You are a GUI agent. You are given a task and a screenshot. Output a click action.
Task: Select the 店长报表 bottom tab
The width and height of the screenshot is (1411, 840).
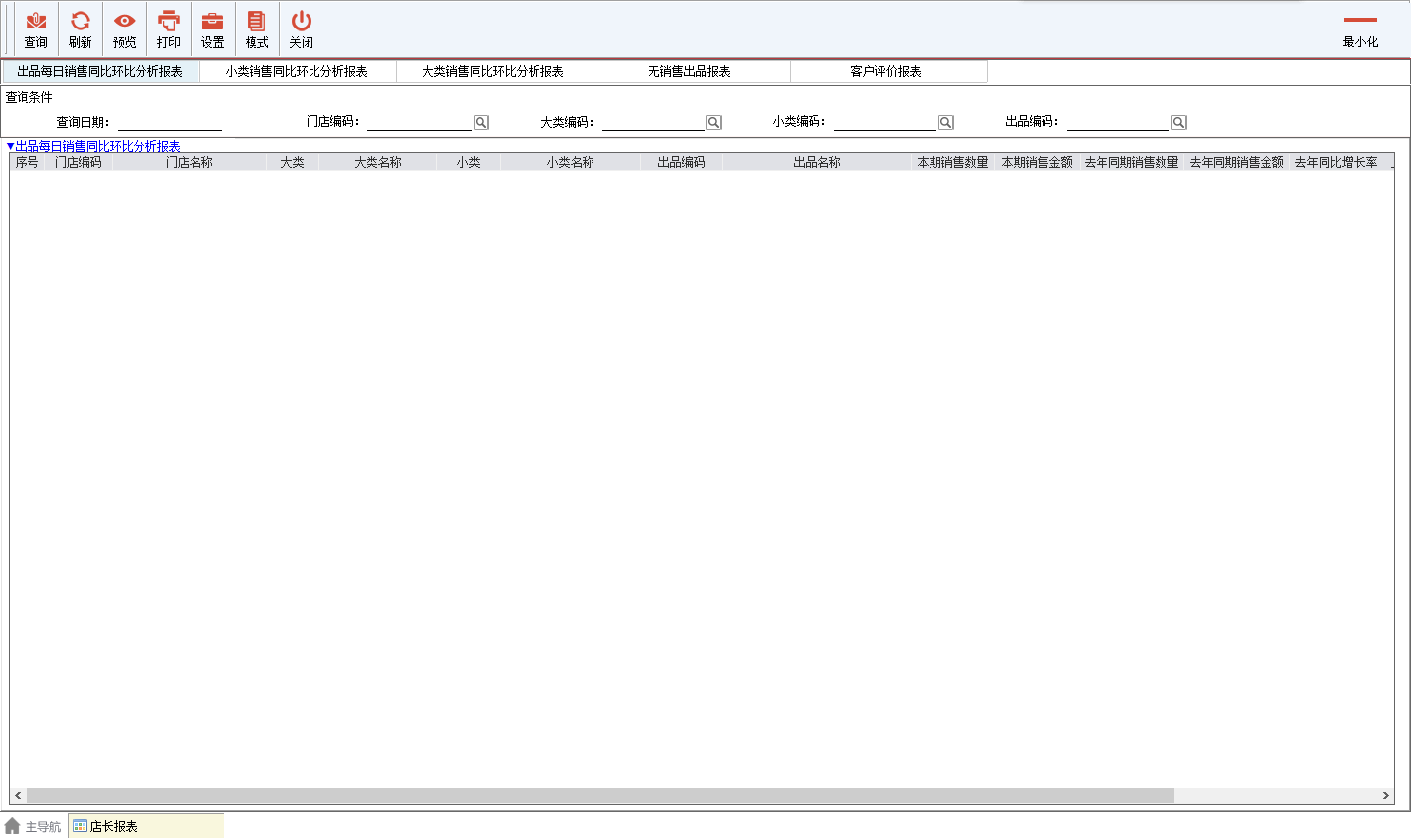[145, 826]
